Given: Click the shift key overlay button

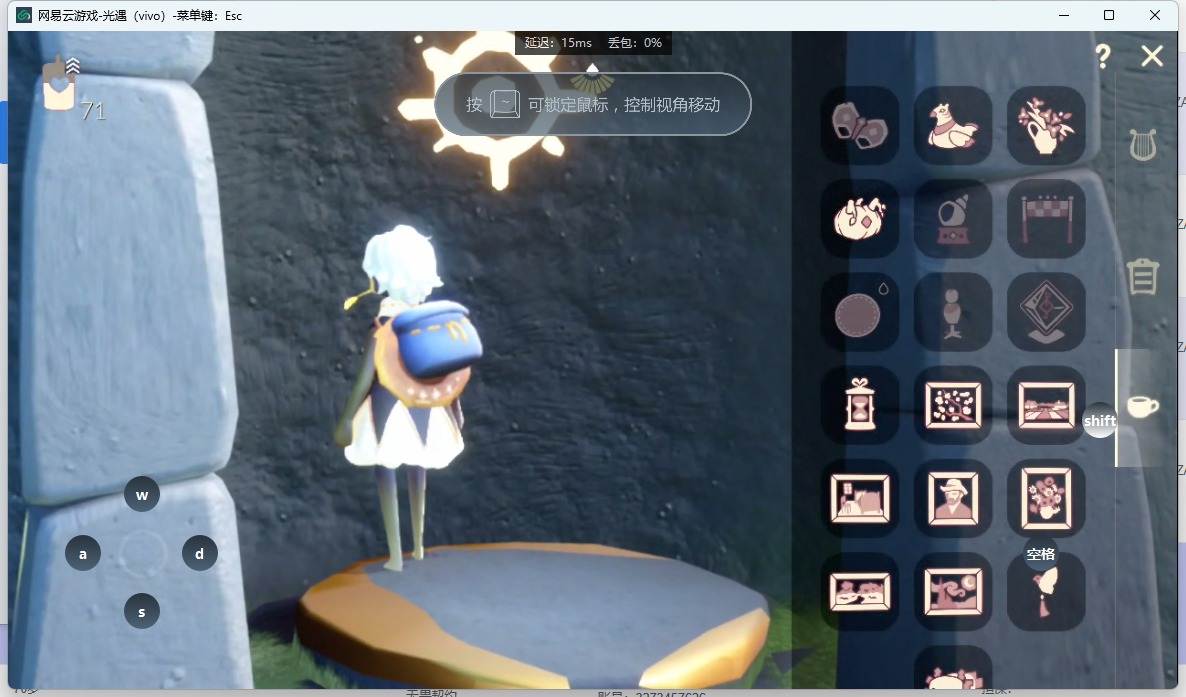Looking at the screenshot, I should [1100, 421].
